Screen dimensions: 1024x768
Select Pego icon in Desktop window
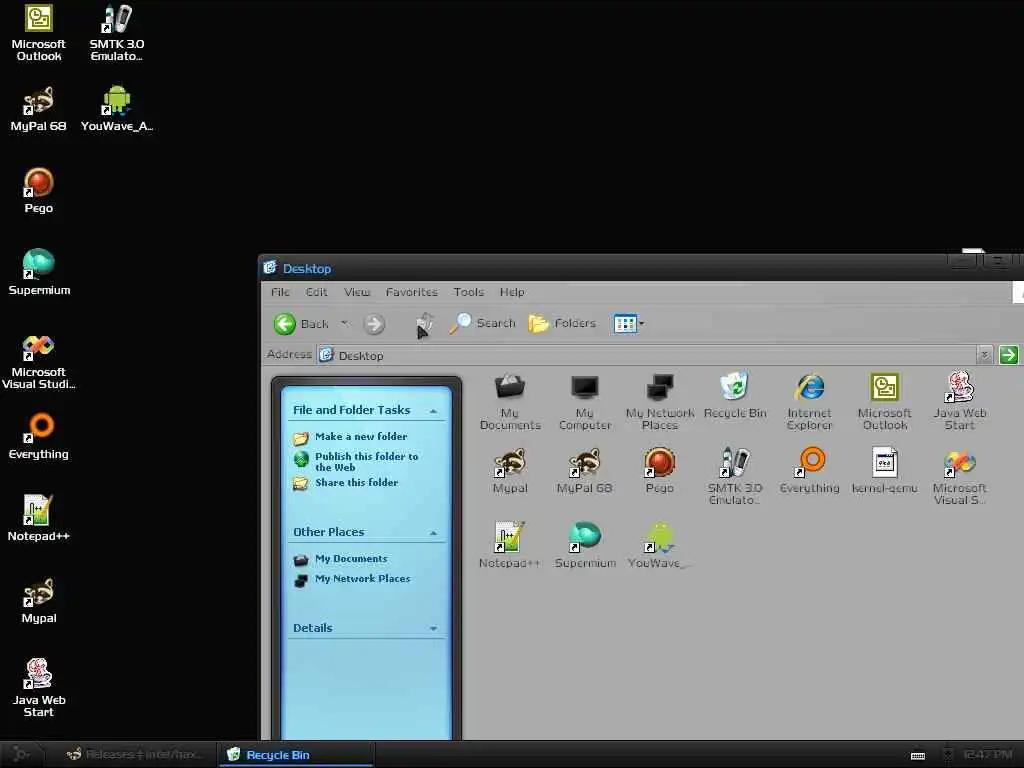tap(660, 471)
